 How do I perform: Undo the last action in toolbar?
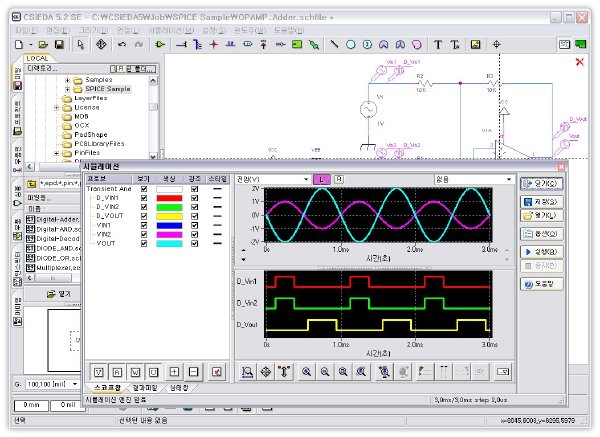pyautogui.click(x=122, y=44)
